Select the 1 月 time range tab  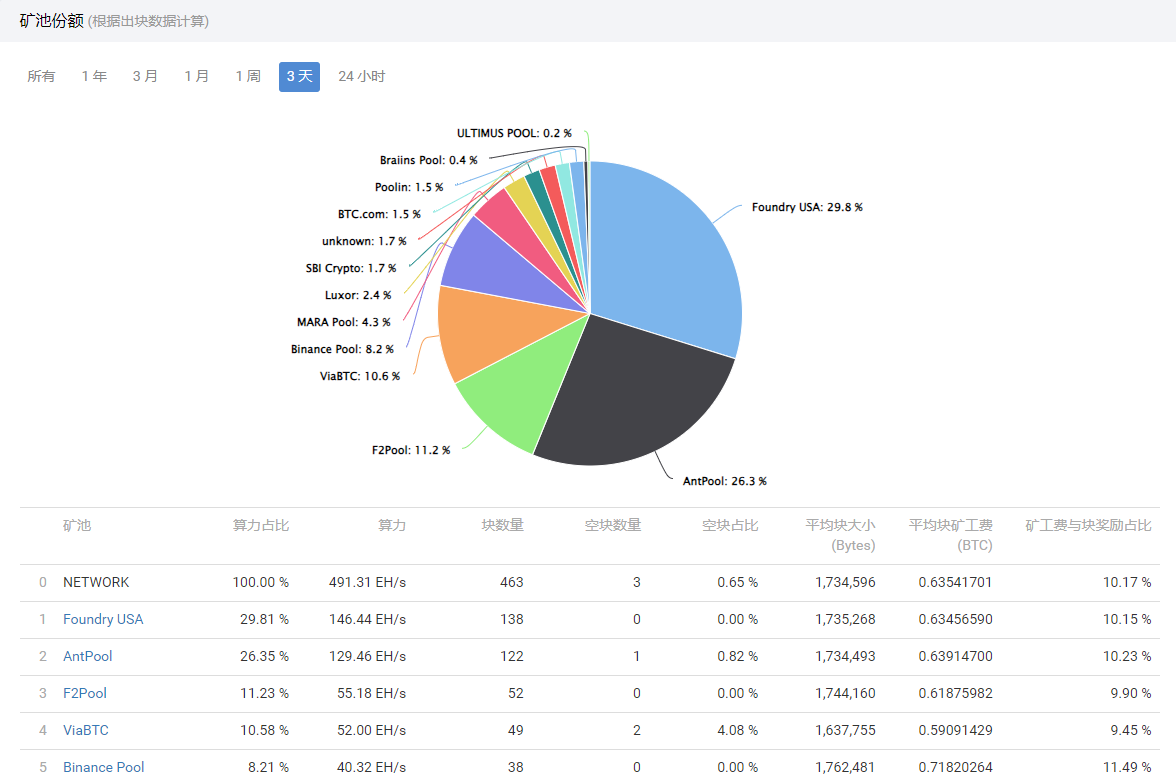(x=197, y=76)
